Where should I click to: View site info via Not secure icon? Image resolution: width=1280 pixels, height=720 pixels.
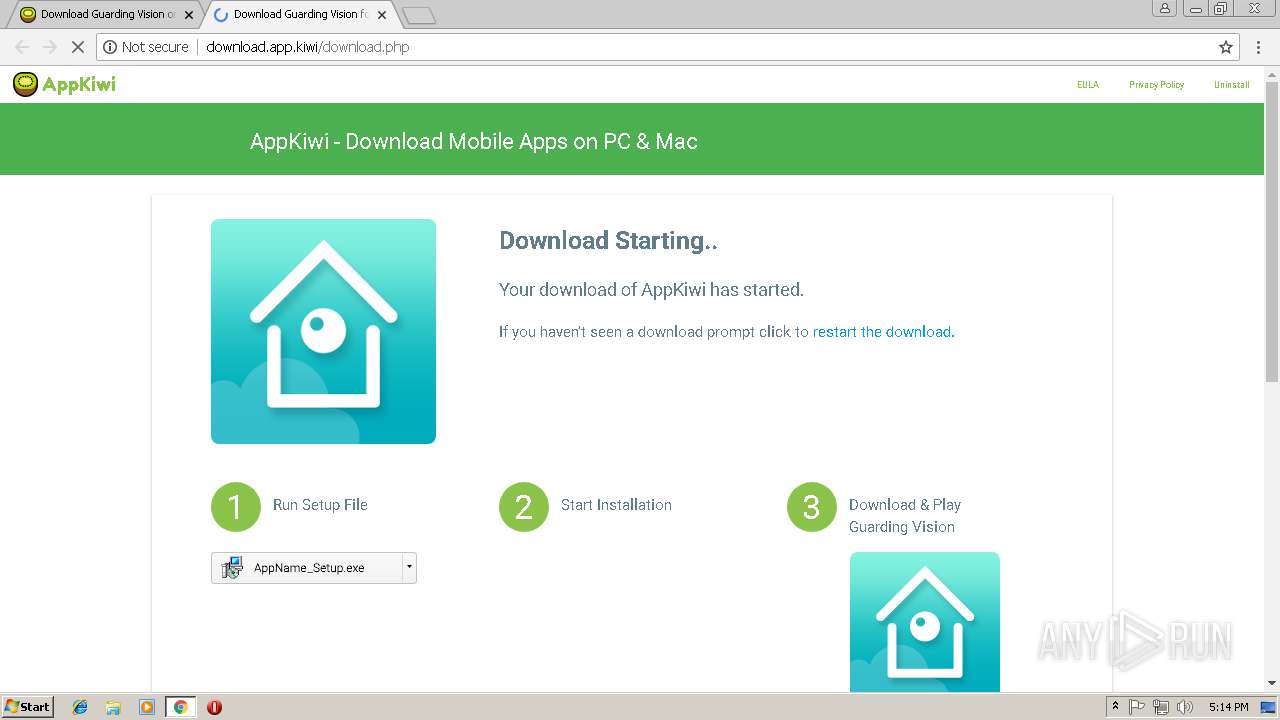(146, 47)
